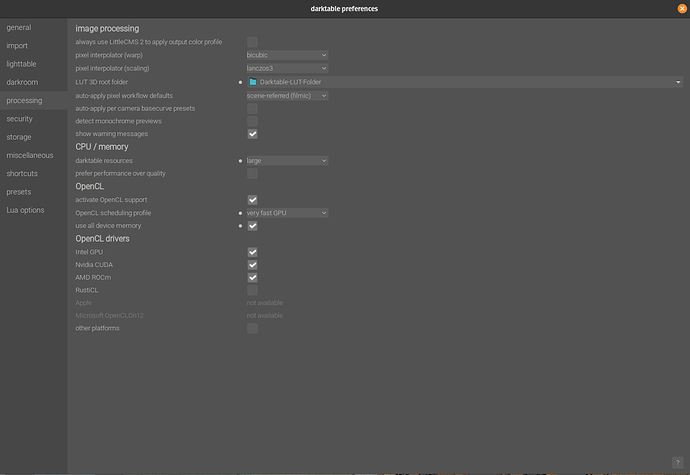This screenshot has height=475, width=690.
Task: Open Lua options tab
Action: (33, 210)
